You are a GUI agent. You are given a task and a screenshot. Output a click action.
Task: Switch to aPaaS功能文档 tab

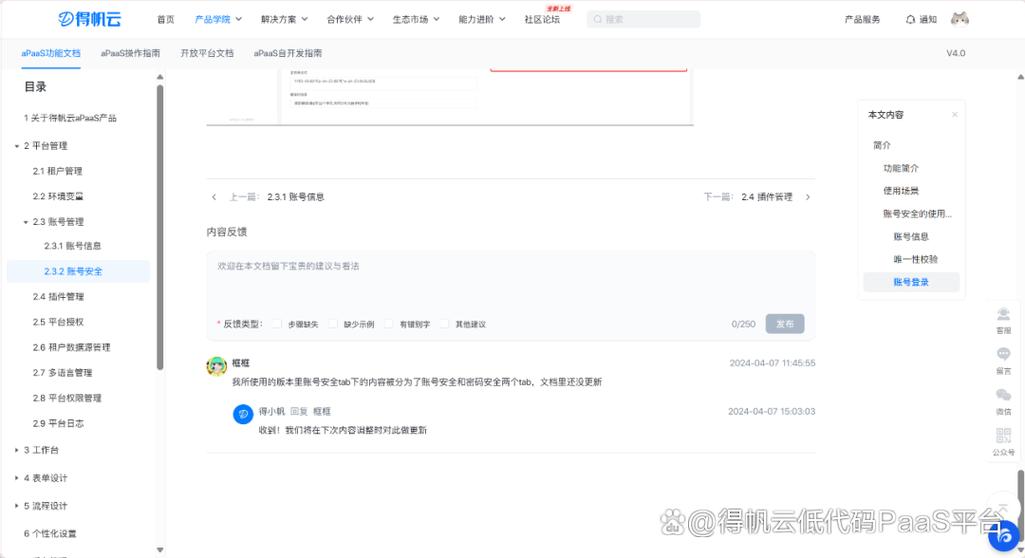point(51,54)
